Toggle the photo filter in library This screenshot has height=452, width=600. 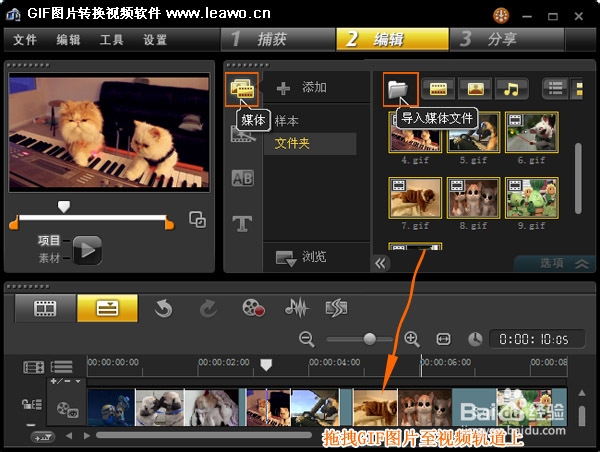[x=475, y=89]
